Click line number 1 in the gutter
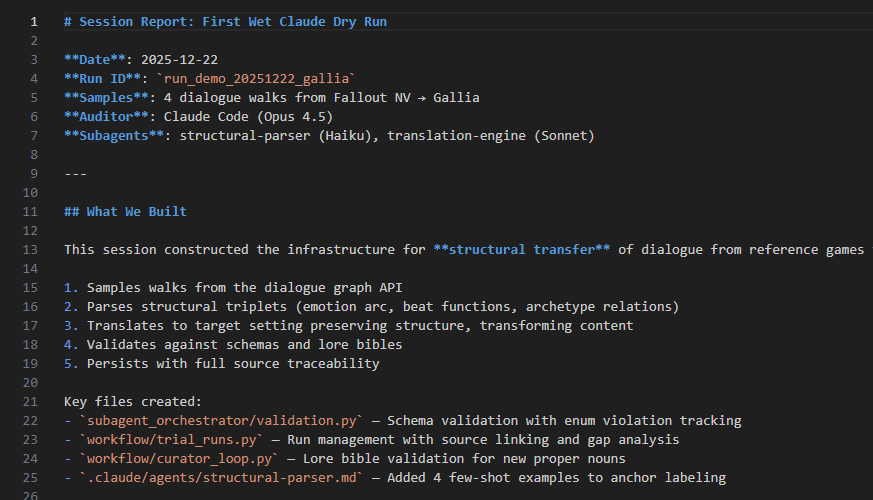This screenshot has width=873, height=500. pos(34,22)
